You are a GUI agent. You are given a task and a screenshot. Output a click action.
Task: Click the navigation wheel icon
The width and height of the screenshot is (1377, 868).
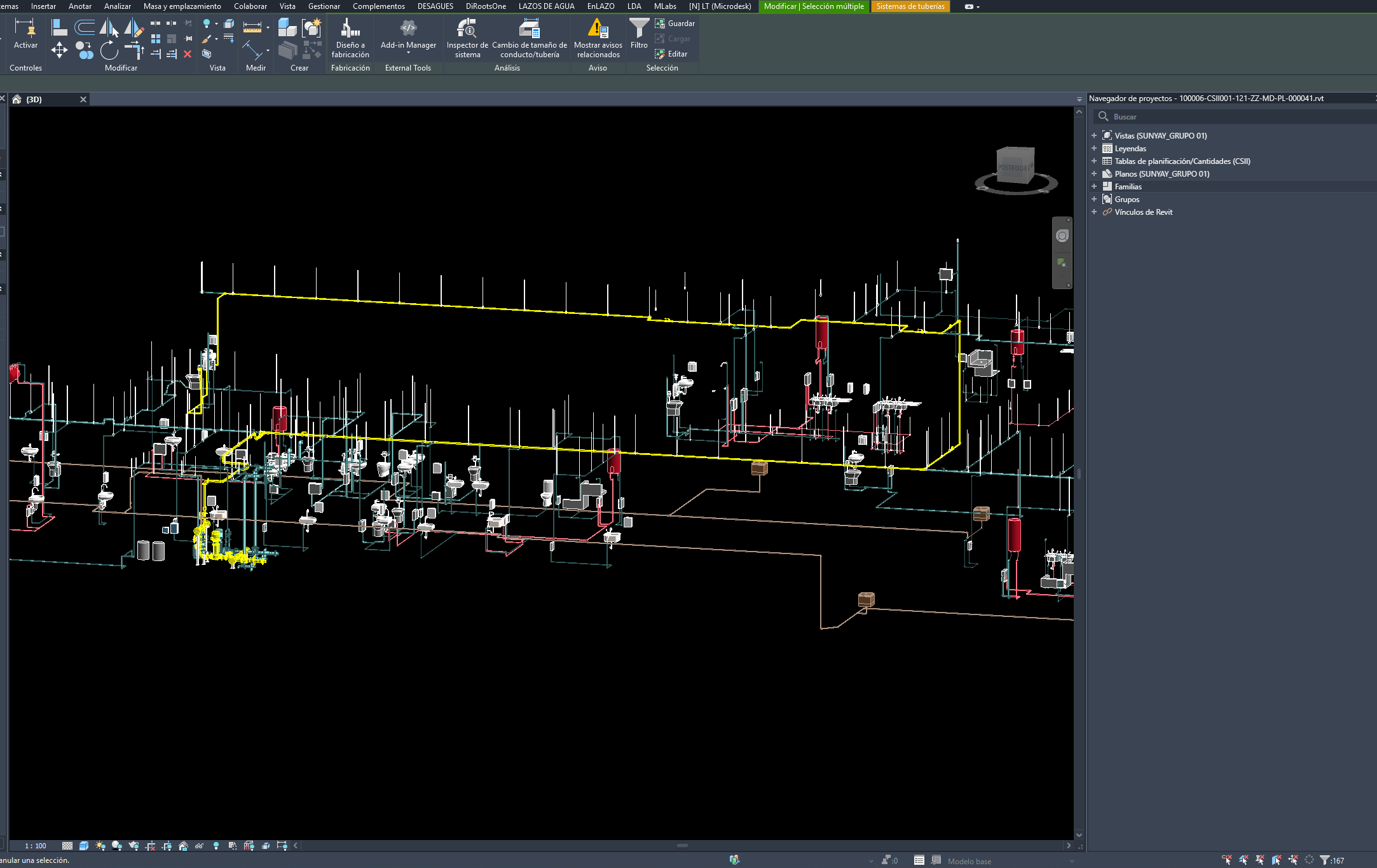click(x=1062, y=236)
